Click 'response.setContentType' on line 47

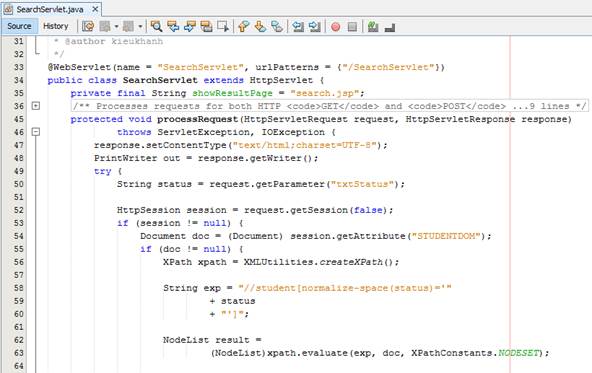[160, 145]
